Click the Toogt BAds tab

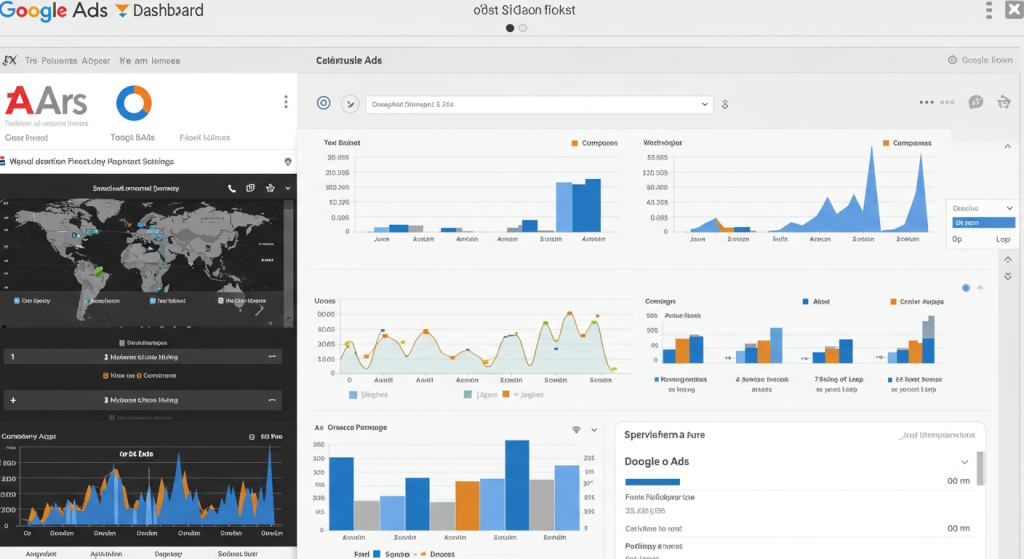coord(133,138)
